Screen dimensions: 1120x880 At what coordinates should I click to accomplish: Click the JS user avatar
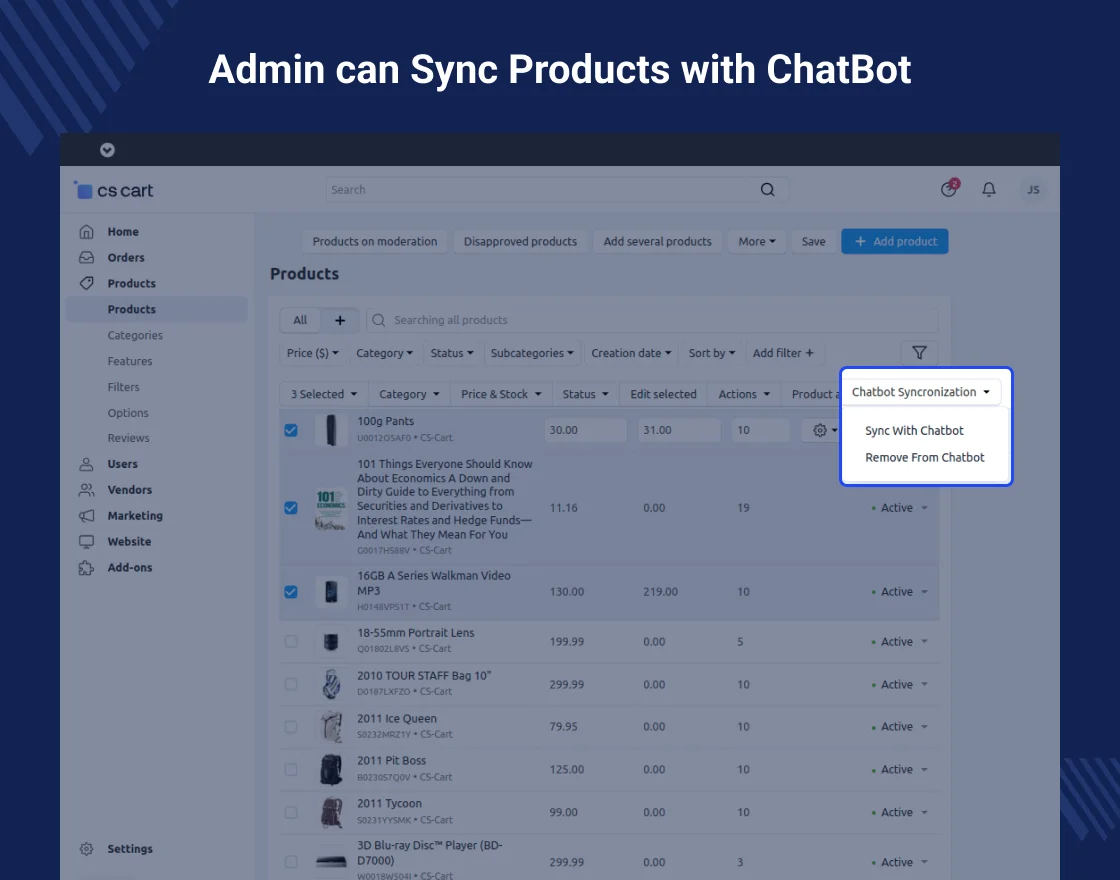(x=1032, y=190)
